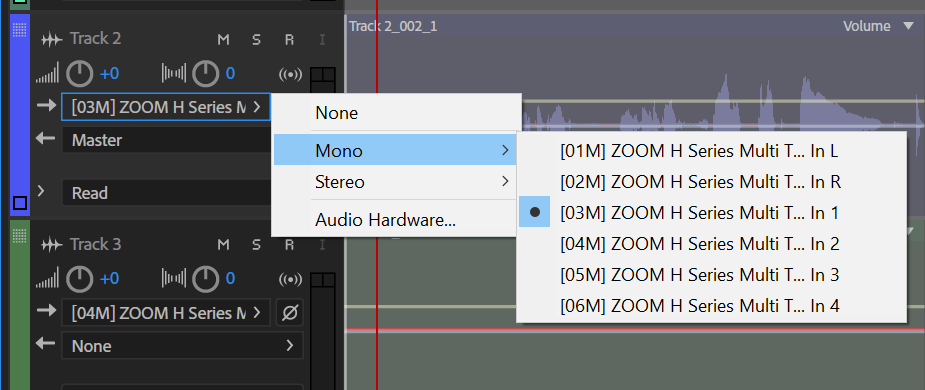Click Track 2 pan knob

pos(206,74)
